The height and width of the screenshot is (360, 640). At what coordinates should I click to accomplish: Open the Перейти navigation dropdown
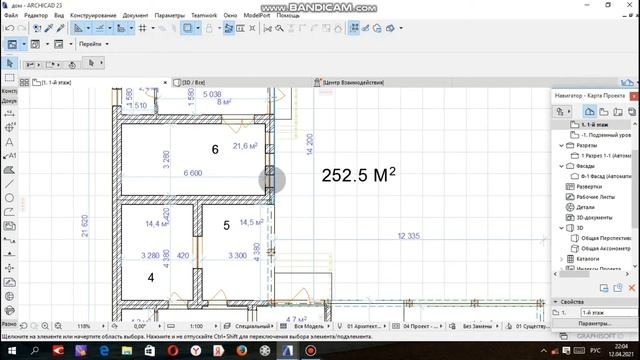(94, 44)
